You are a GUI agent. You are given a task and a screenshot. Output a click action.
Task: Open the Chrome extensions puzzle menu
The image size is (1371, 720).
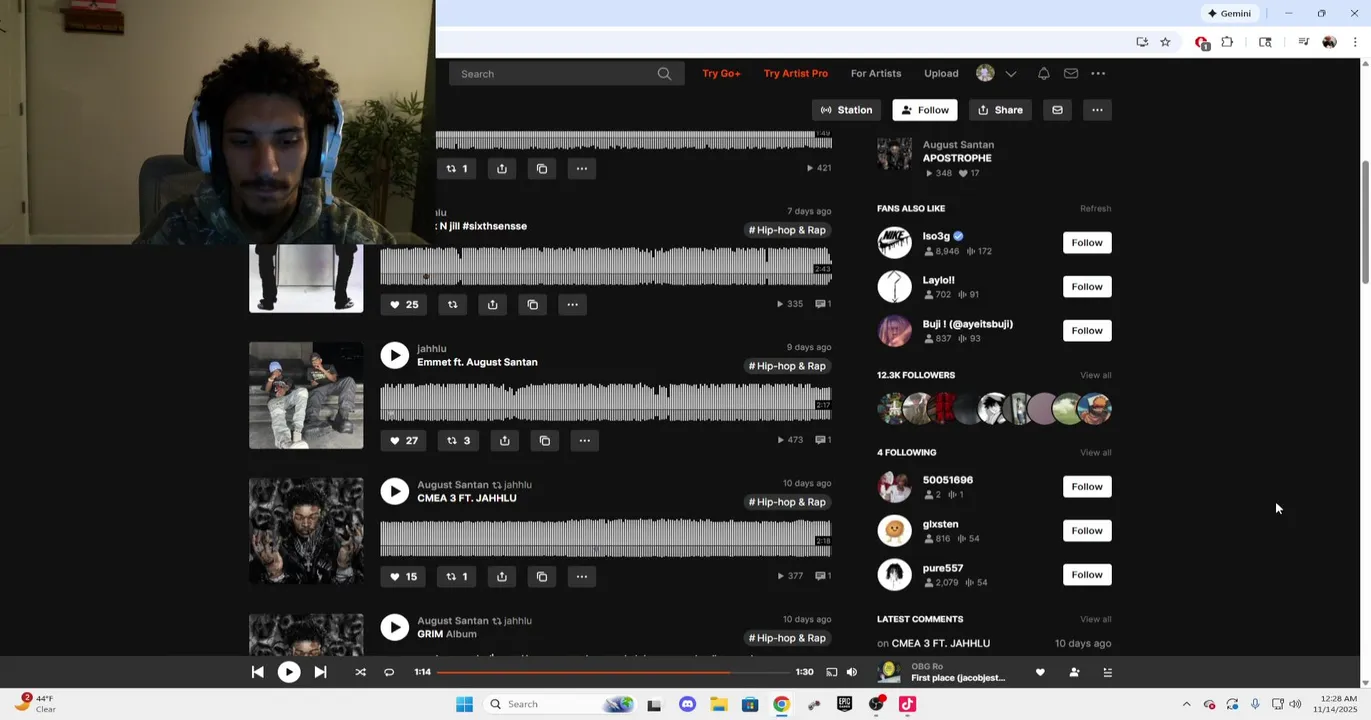tap(1227, 42)
